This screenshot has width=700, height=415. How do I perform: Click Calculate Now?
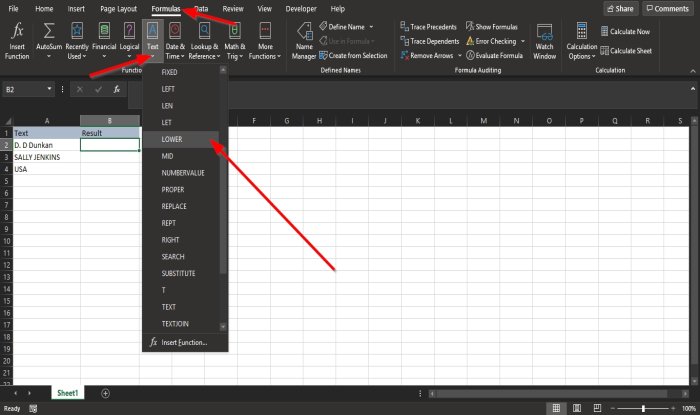[625, 31]
